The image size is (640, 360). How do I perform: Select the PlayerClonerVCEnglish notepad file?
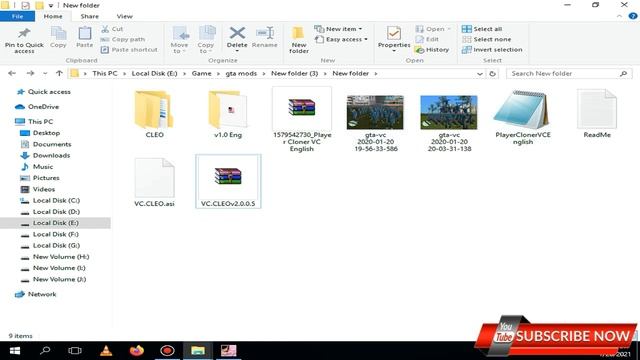coord(523,118)
